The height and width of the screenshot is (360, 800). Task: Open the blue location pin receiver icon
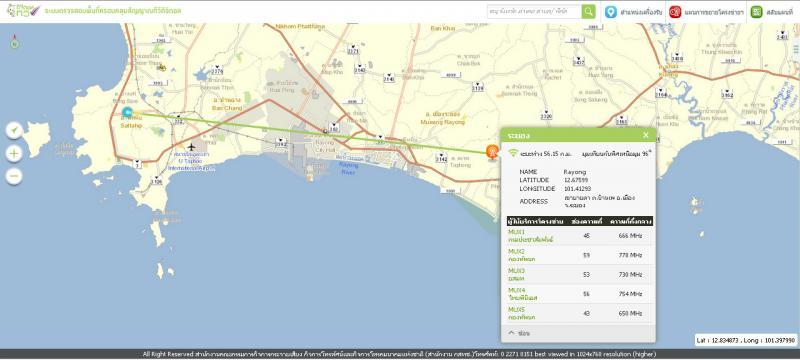click(x=611, y=12)
